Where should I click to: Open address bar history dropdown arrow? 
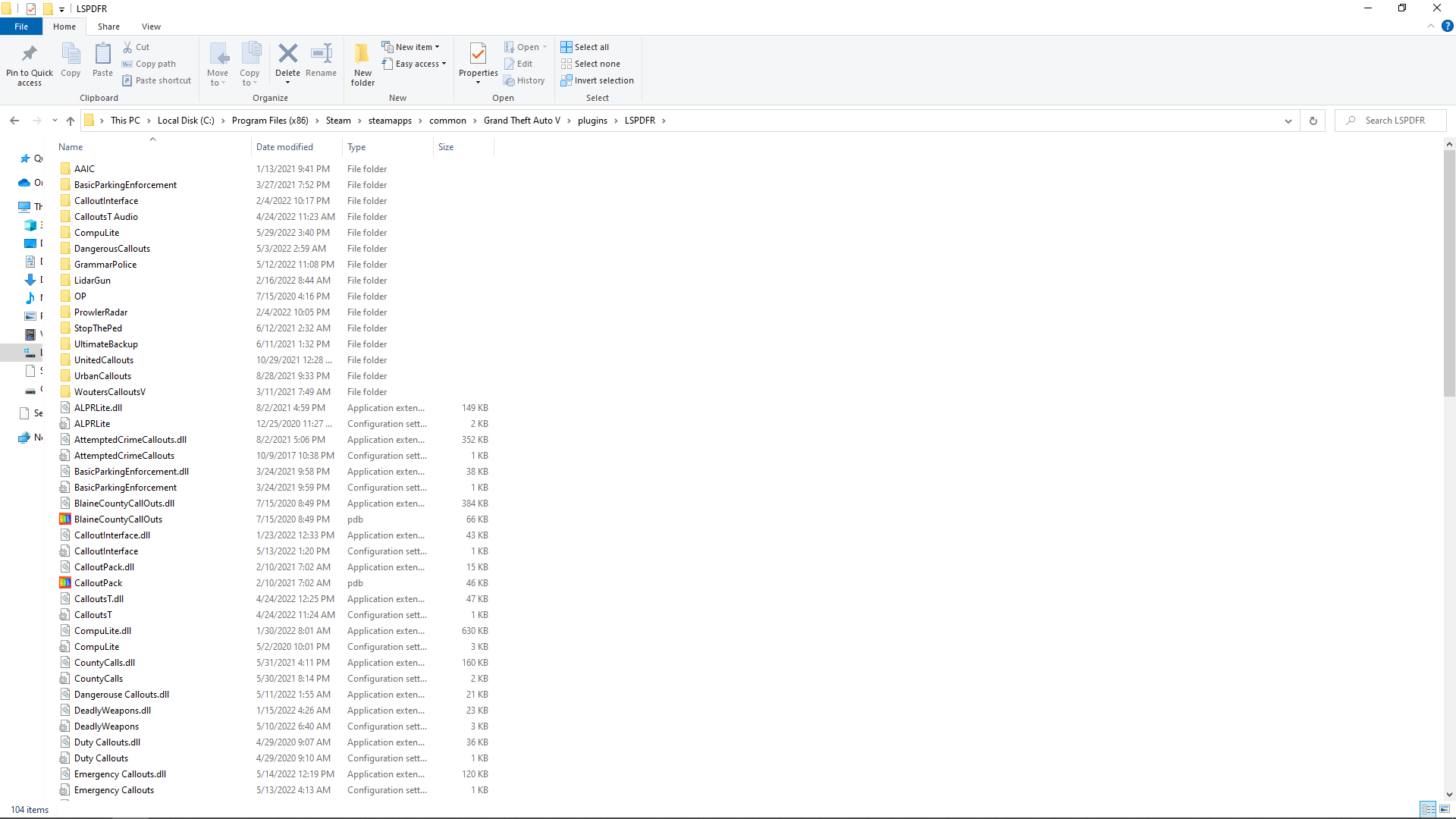1288,121
